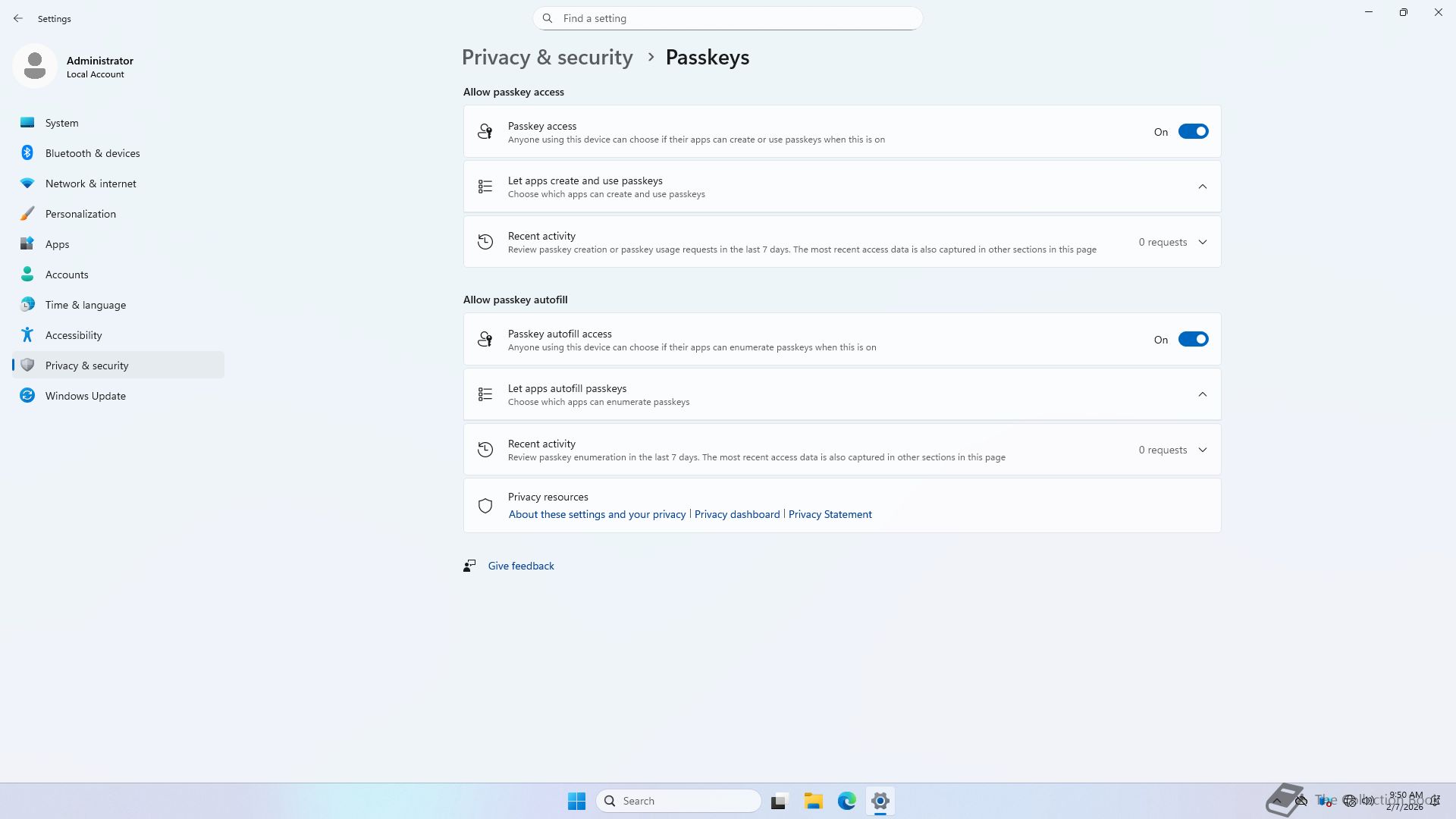Select Accounts in the sidebar menu
This screenshot has height=819, width=1456.
pyautogui.click(x=67, y=275)
